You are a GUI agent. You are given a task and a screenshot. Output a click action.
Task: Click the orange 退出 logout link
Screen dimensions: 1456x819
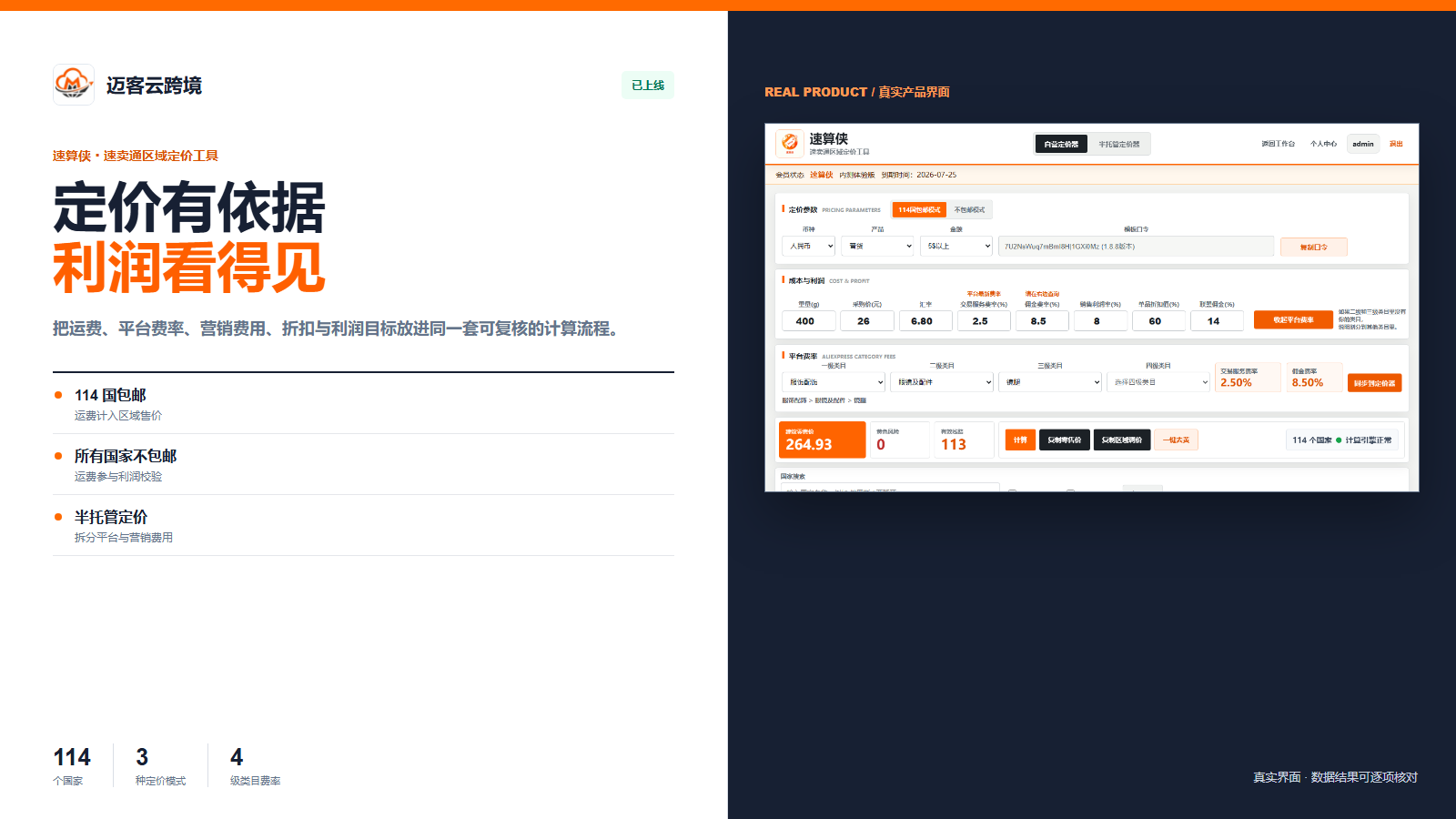pyautogui.click(x=1396, y=144)
